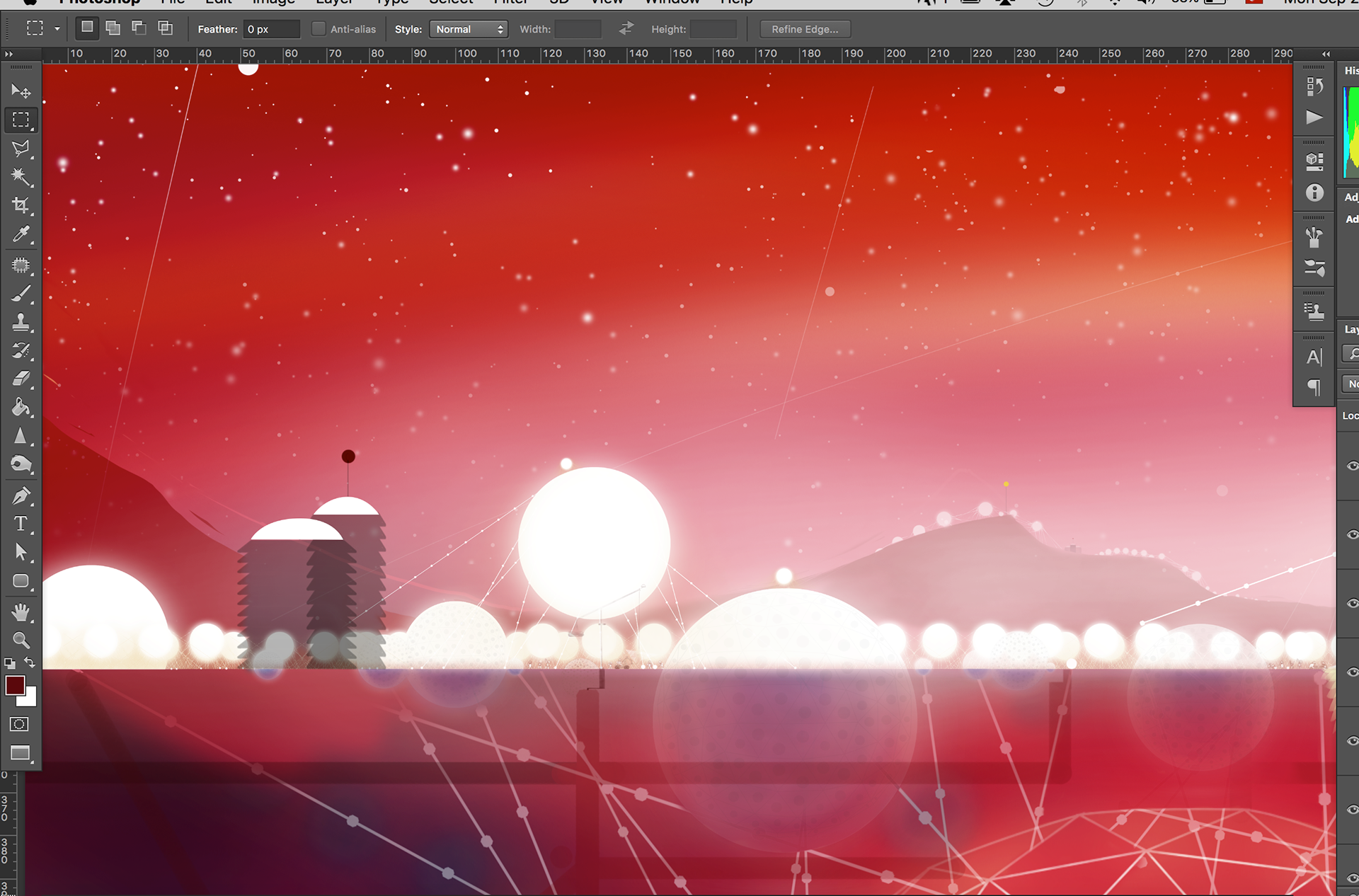Pick the Eyedropper tool

click(x=21, y=234)
